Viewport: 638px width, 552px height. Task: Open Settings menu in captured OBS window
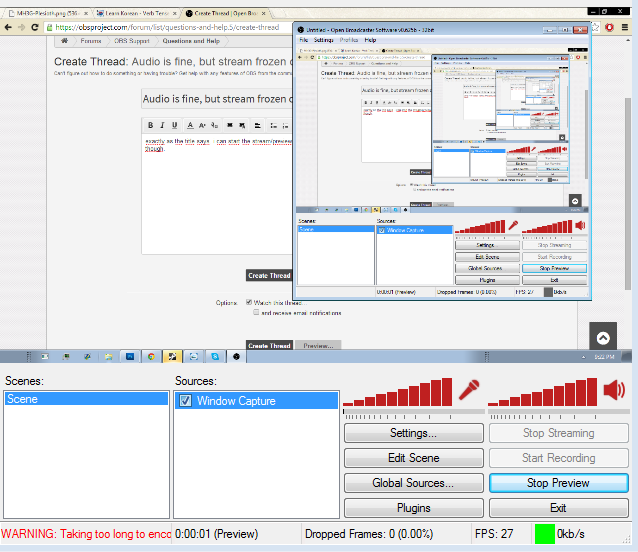(323, 40)
